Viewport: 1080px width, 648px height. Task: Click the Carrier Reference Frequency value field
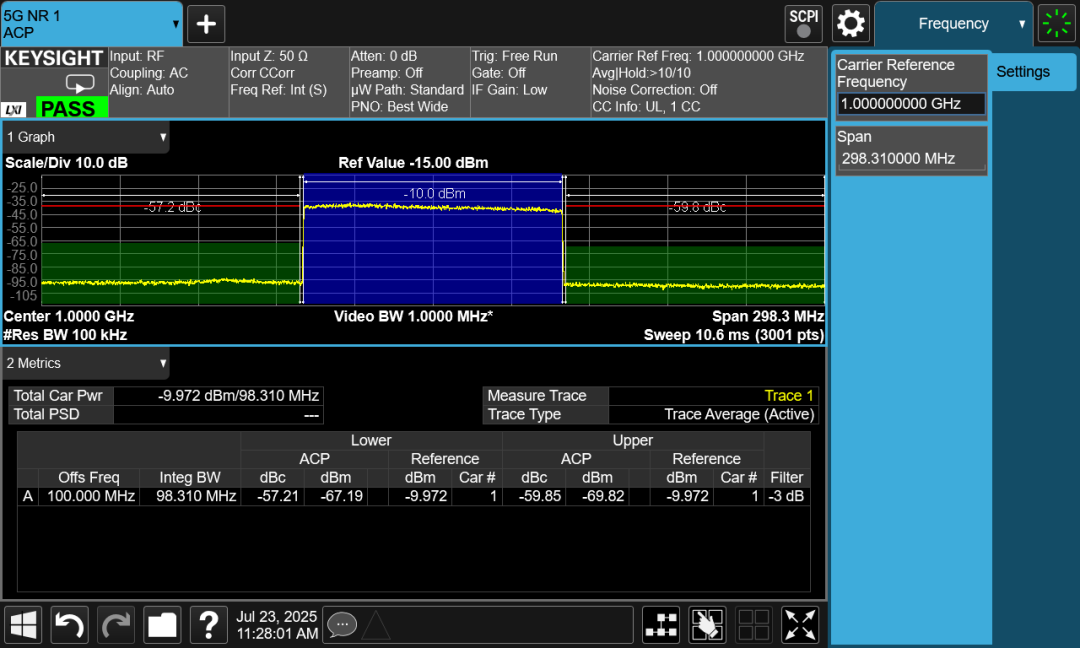(911, 104)
